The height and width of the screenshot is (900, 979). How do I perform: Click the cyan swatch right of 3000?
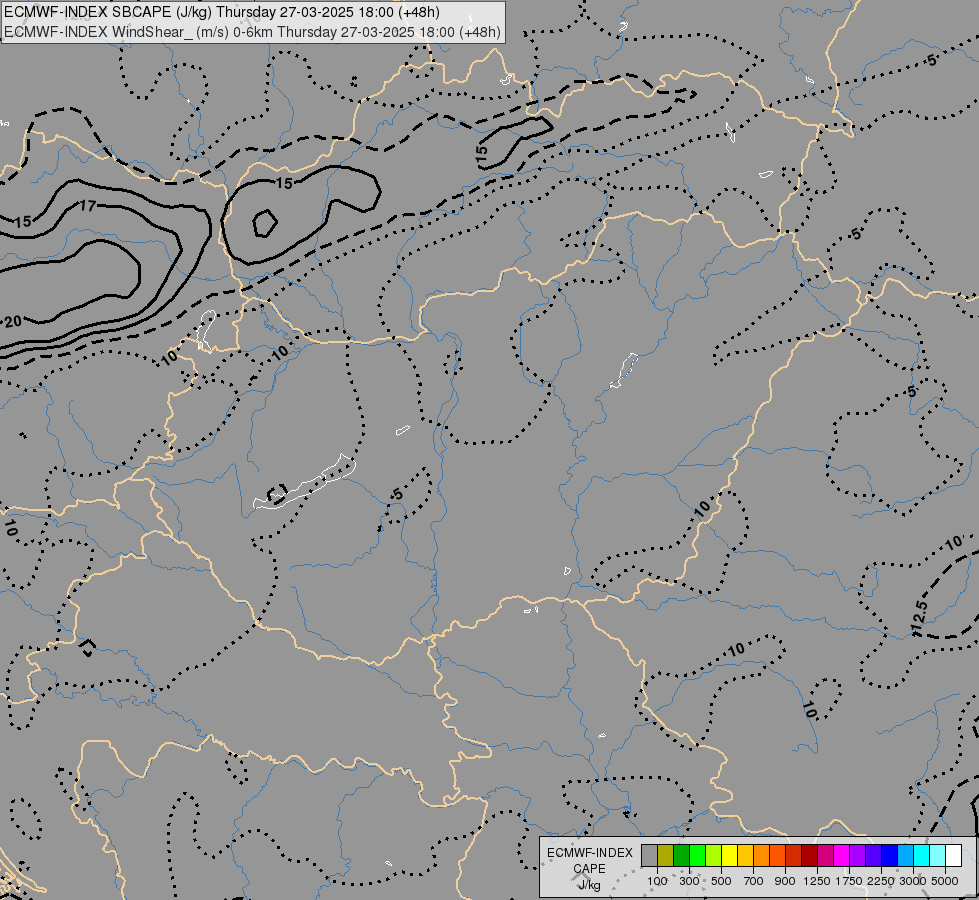coord(922,856)
